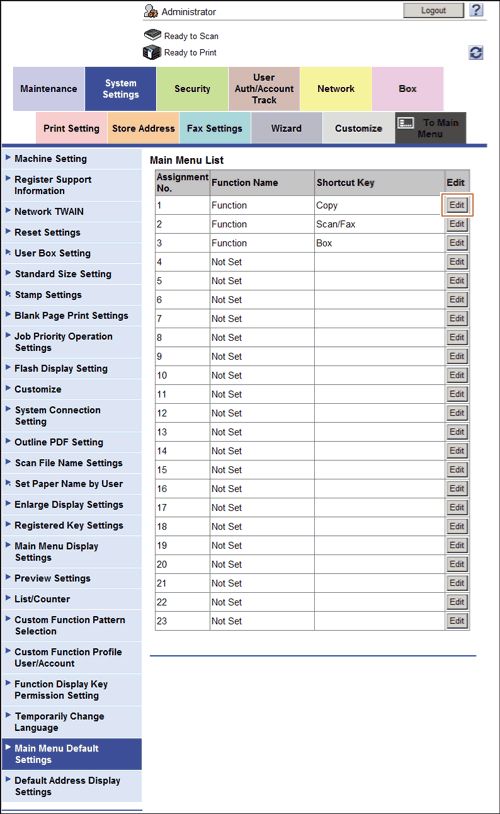Open the Fax Settings tab
The width and height of the screenshot is (500, 814).
click(215, 128)
